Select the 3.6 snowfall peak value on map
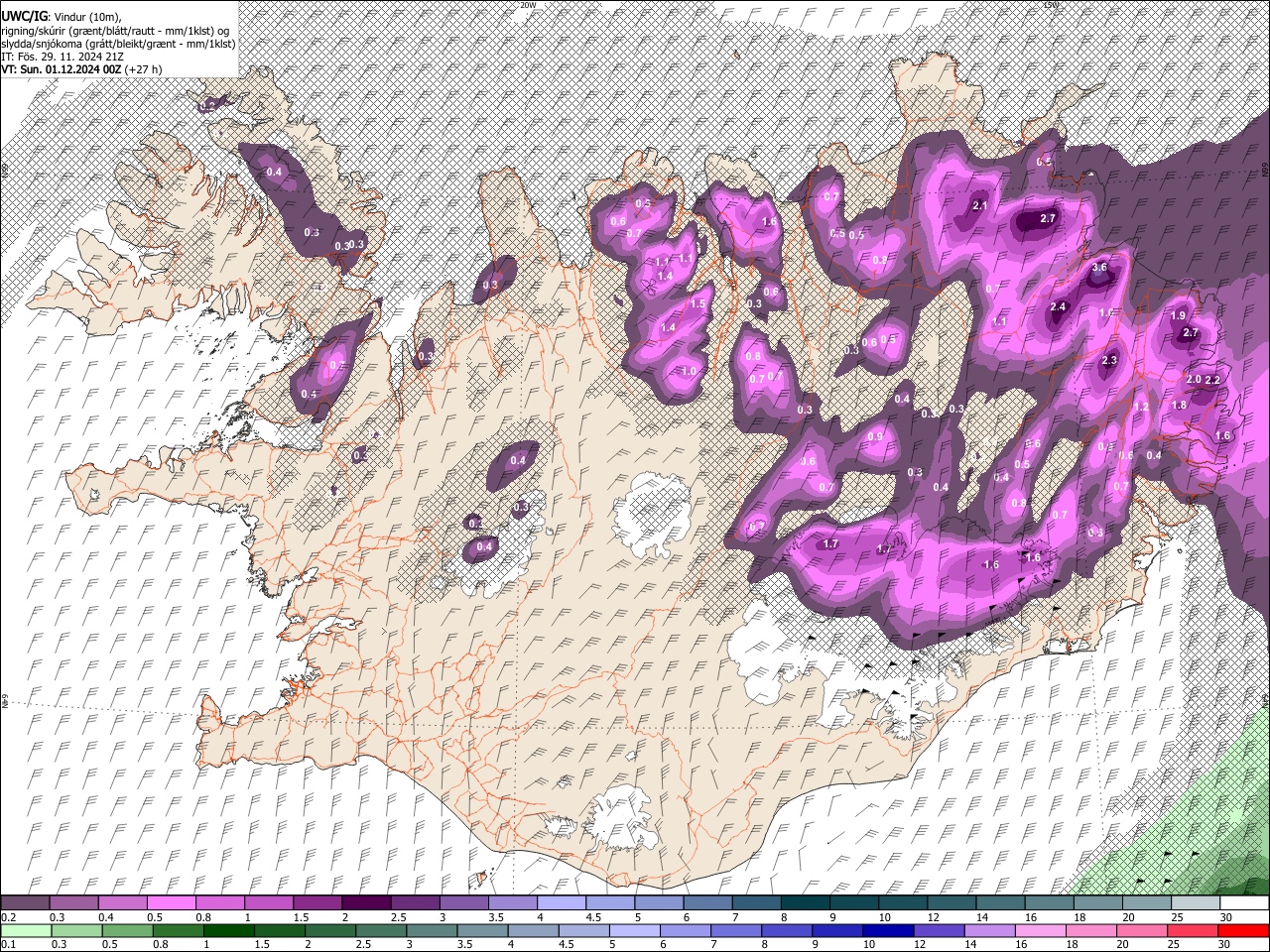1270x952 pixels. [1099, 268]
